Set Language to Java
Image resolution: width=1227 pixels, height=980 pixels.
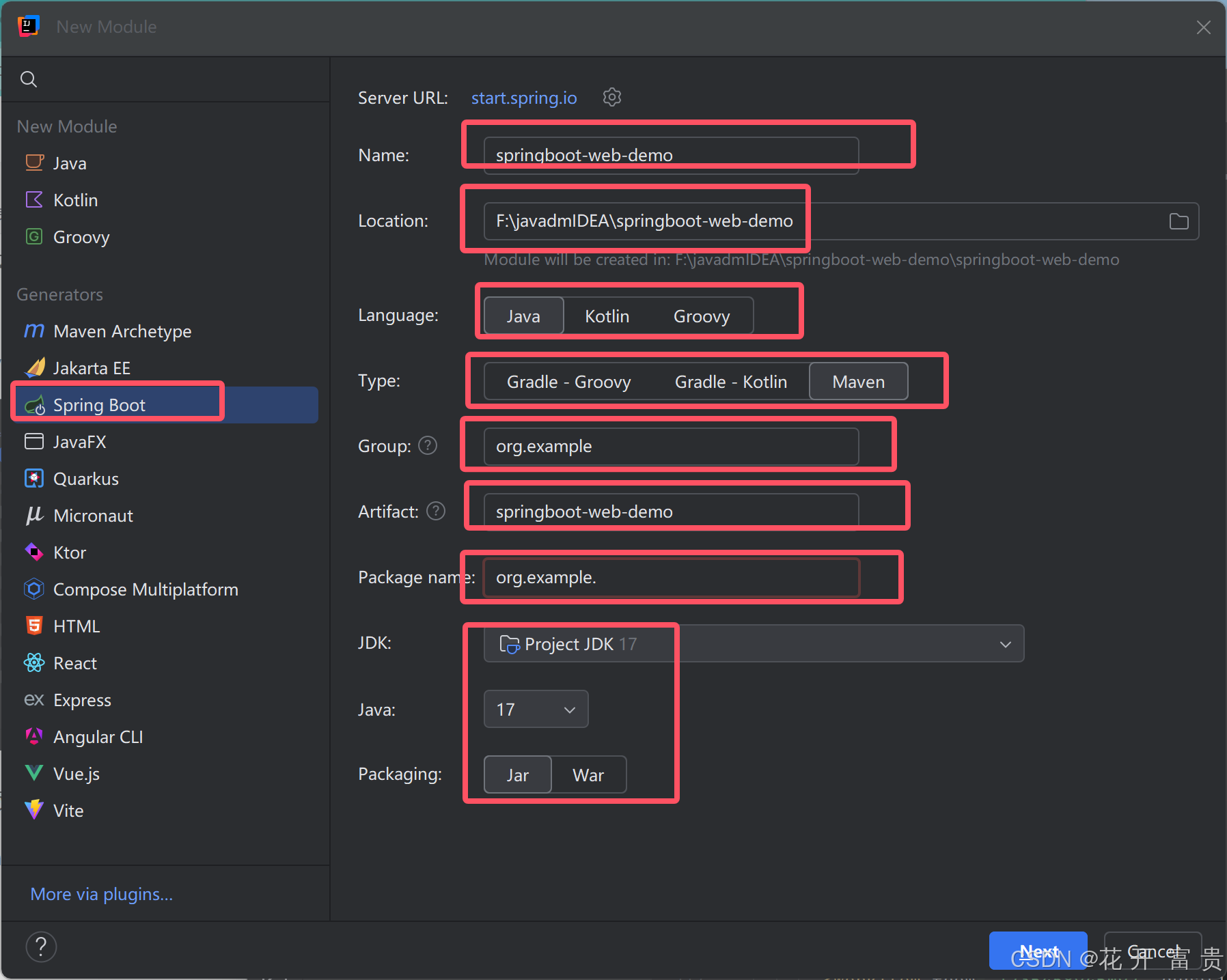[x=523, y=316]
